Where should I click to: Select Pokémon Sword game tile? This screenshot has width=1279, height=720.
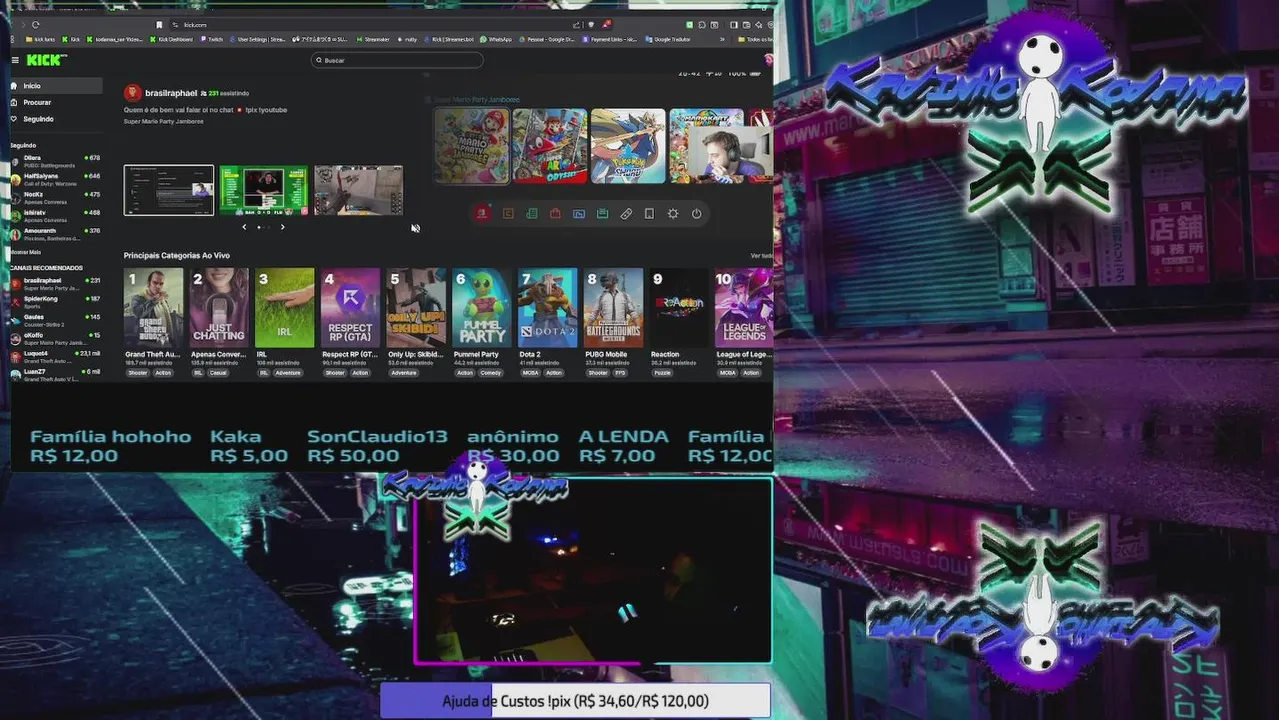point(628,146)
